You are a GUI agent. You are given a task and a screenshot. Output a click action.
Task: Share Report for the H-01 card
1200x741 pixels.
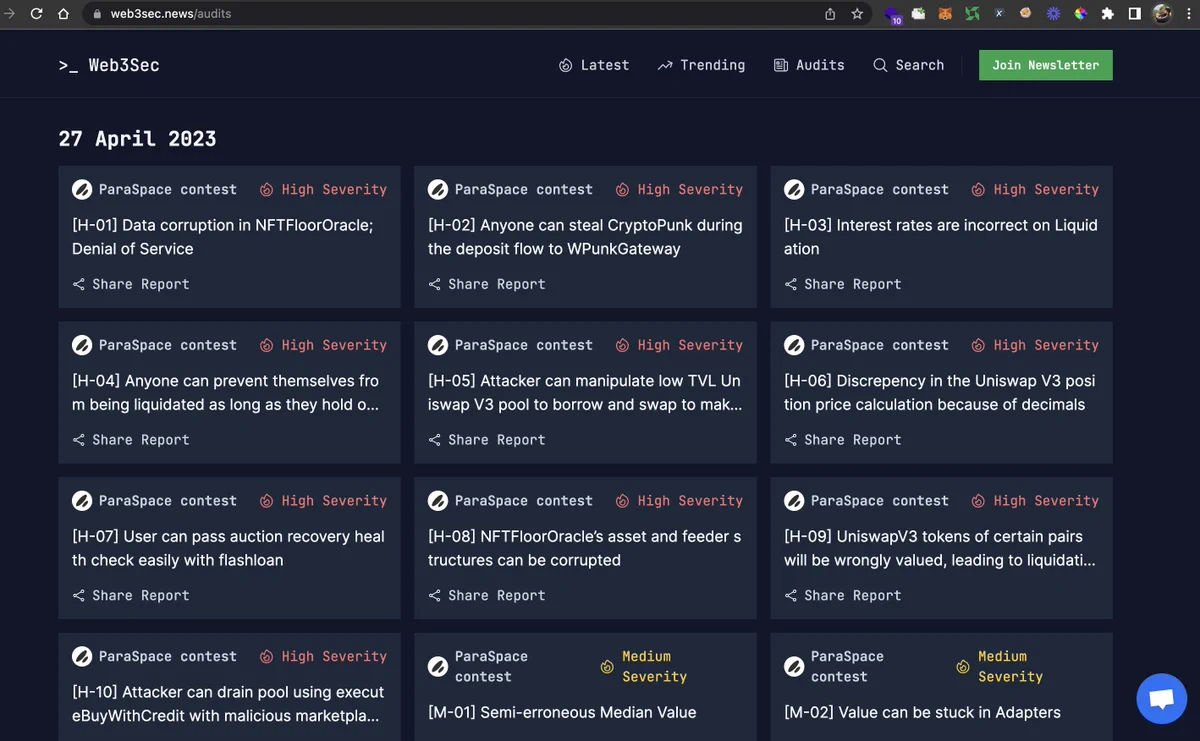pos(131,284)
